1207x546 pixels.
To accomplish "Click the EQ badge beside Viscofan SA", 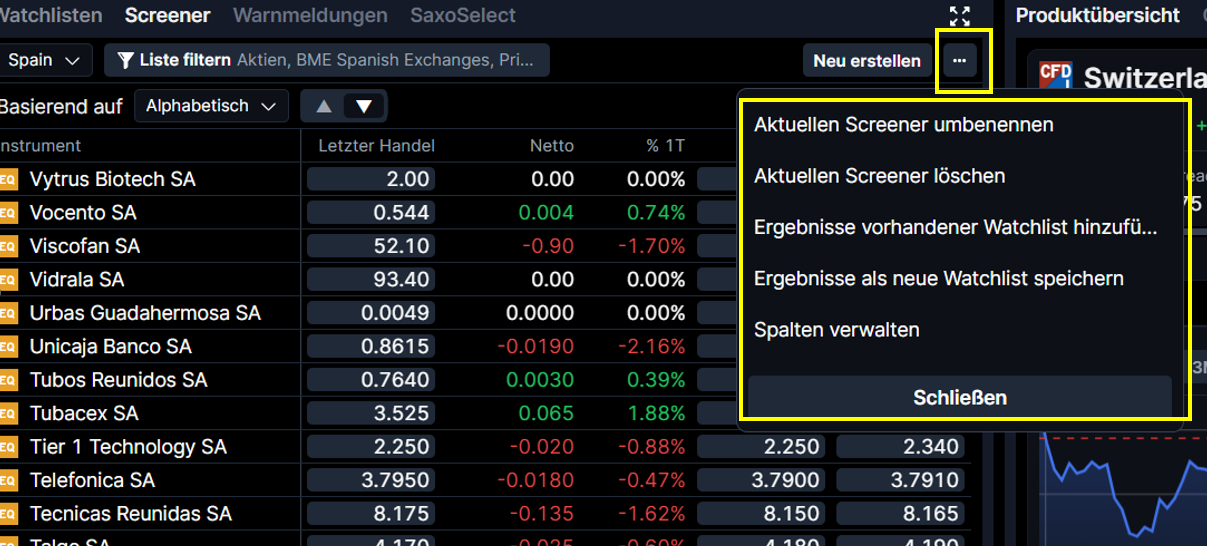I will coord(8,246).
